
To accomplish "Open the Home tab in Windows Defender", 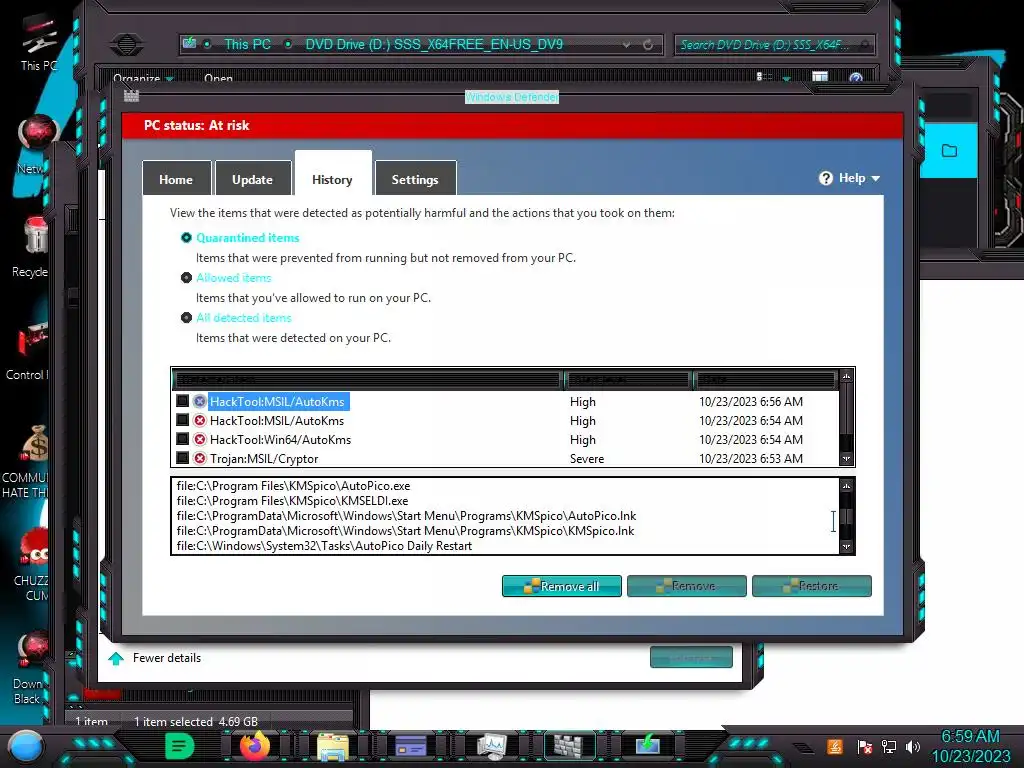I will click(x=176, y=178).
